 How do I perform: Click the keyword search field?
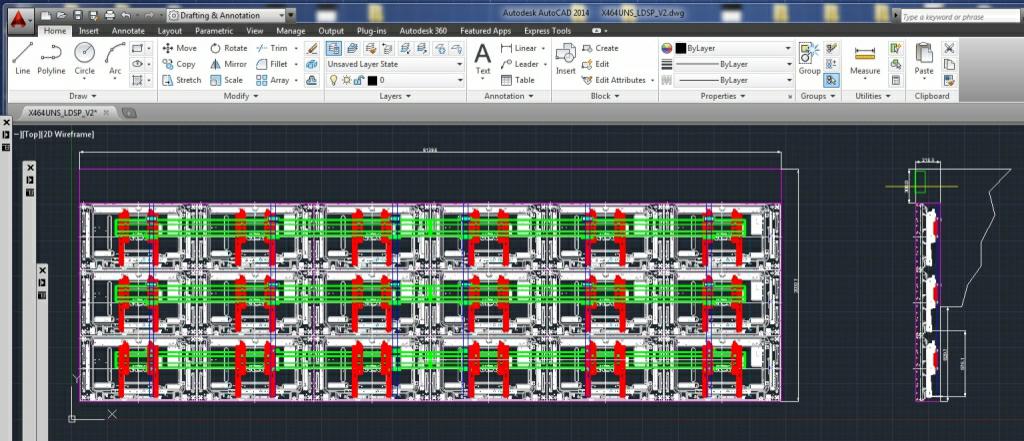point(957,17)
